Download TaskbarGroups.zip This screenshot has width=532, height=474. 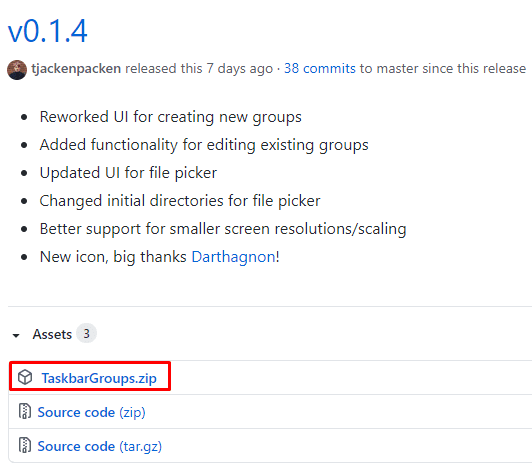click(x=99, y=378)
